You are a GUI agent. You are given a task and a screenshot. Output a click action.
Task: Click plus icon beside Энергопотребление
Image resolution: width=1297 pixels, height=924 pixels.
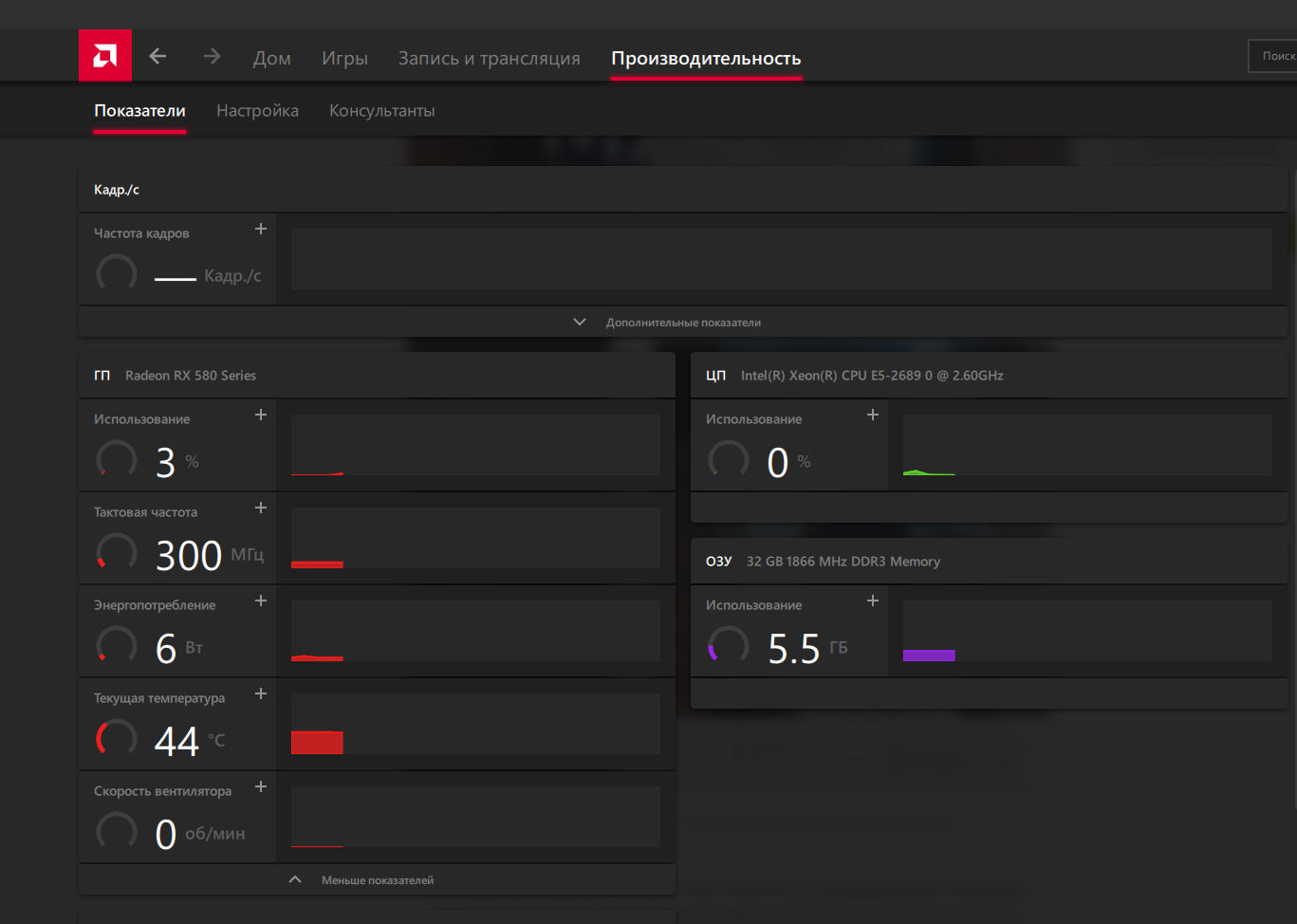[x=261, y=601]
